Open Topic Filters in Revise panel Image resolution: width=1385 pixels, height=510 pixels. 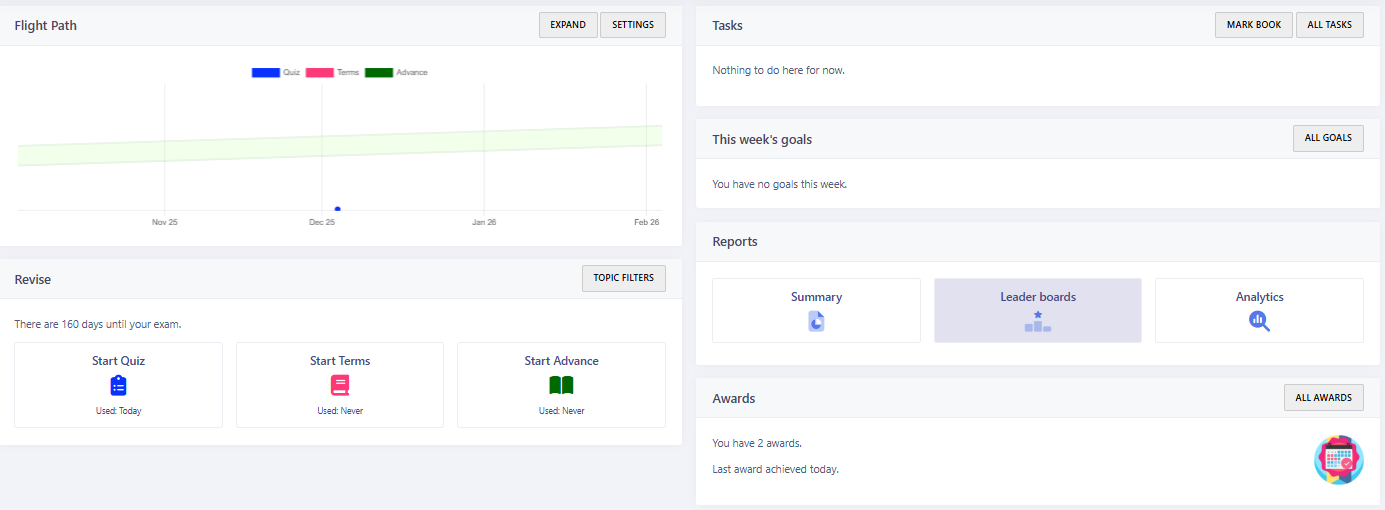(624, 278)
